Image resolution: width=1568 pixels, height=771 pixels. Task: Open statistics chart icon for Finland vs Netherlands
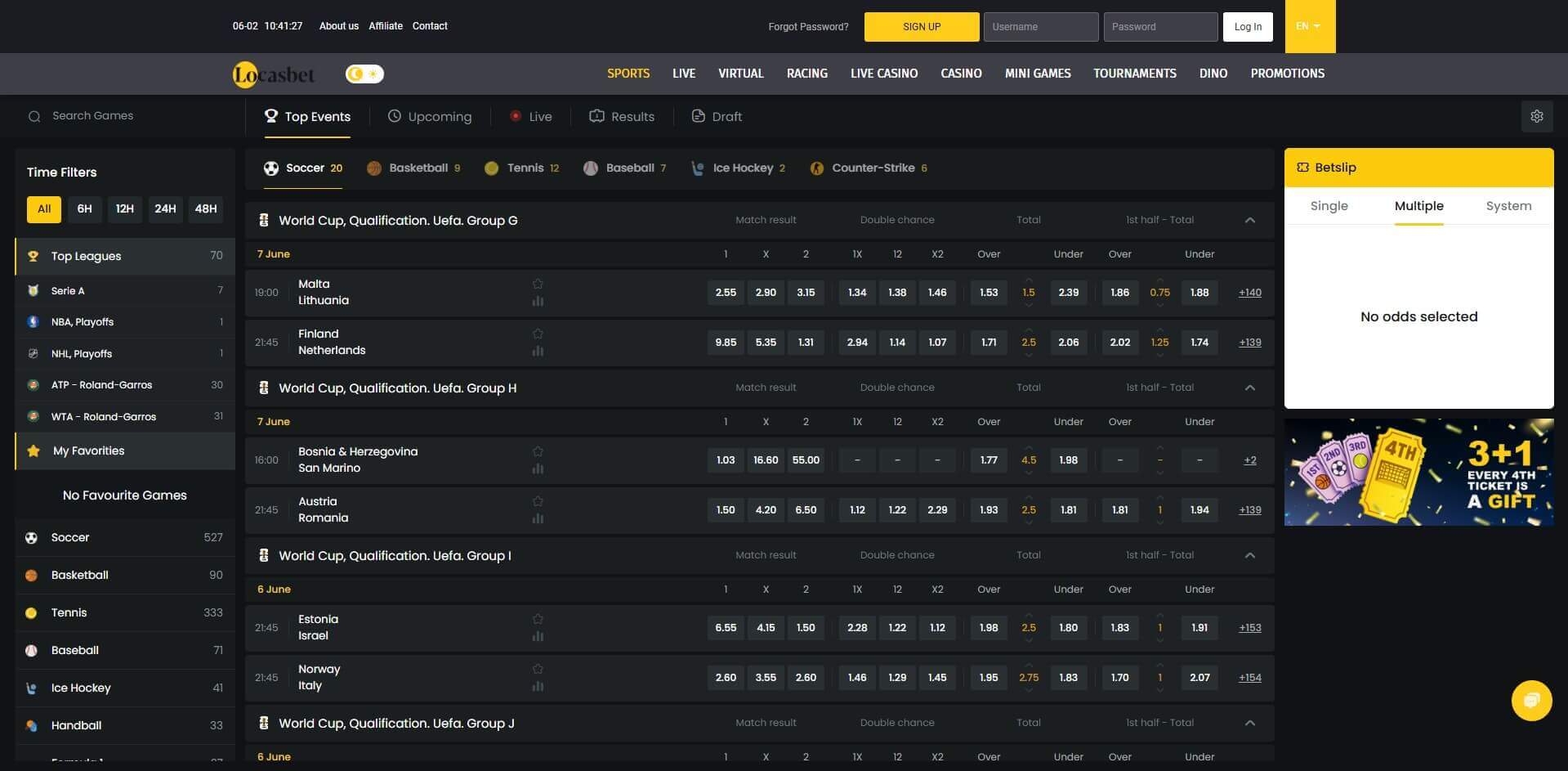pos(538,351)
